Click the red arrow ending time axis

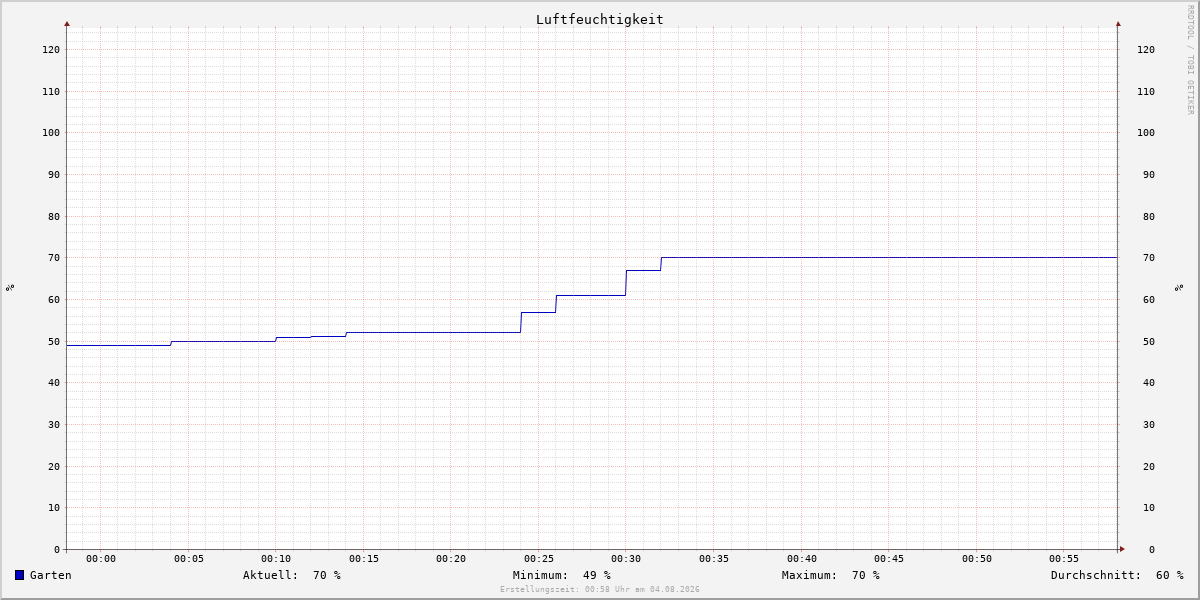pos(1122,549)
